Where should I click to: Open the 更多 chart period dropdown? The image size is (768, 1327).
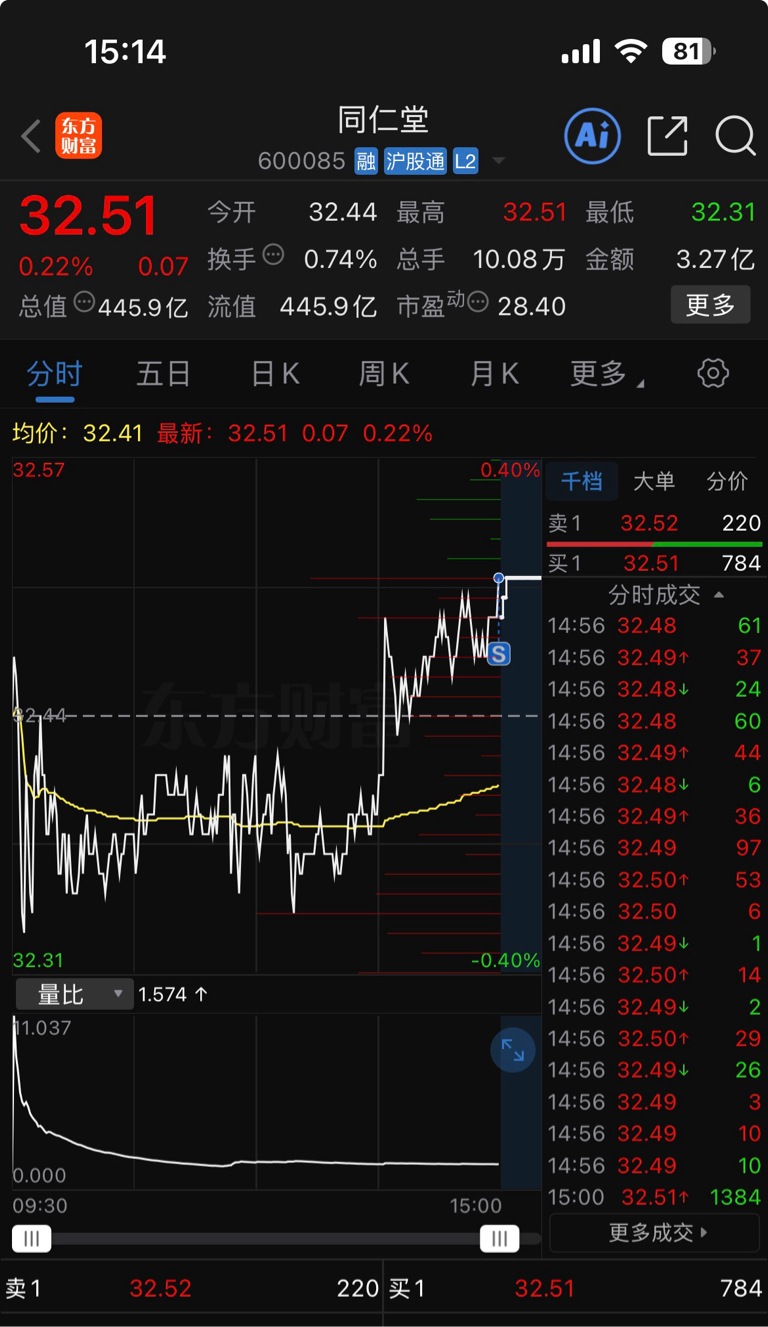pyautogui.click(x=607, y=375)
